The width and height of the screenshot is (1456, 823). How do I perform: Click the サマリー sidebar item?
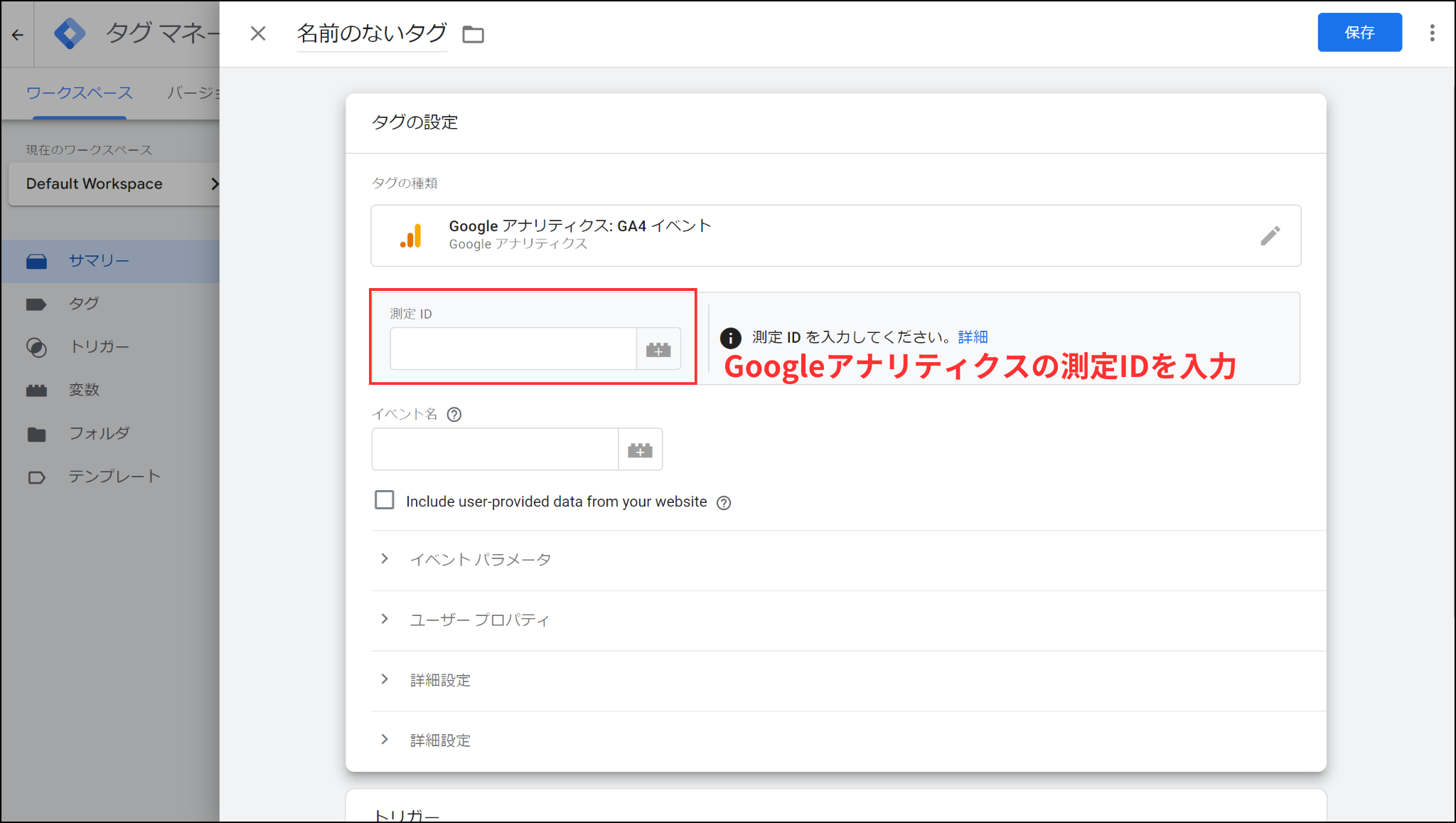111,261
